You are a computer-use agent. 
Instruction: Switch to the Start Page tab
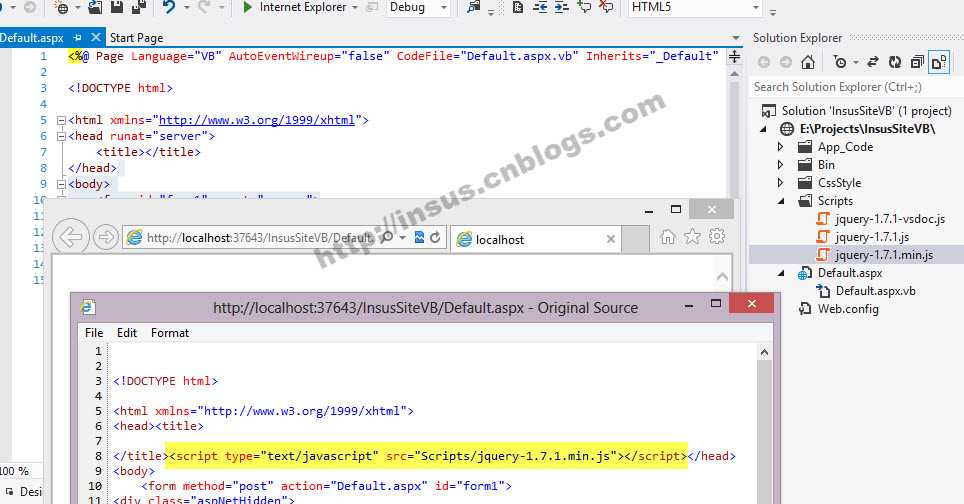(x=136, y=37)
